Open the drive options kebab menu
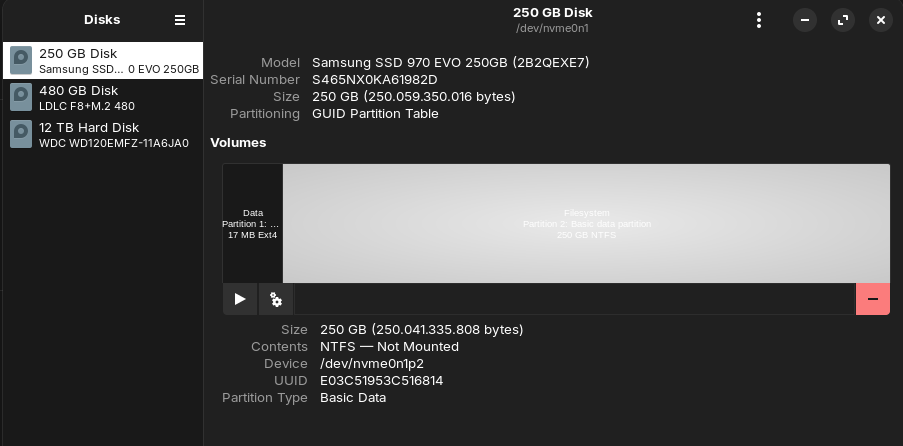This screenshot has width=903, height=446. pyautogui.click(x=759, y=20)
